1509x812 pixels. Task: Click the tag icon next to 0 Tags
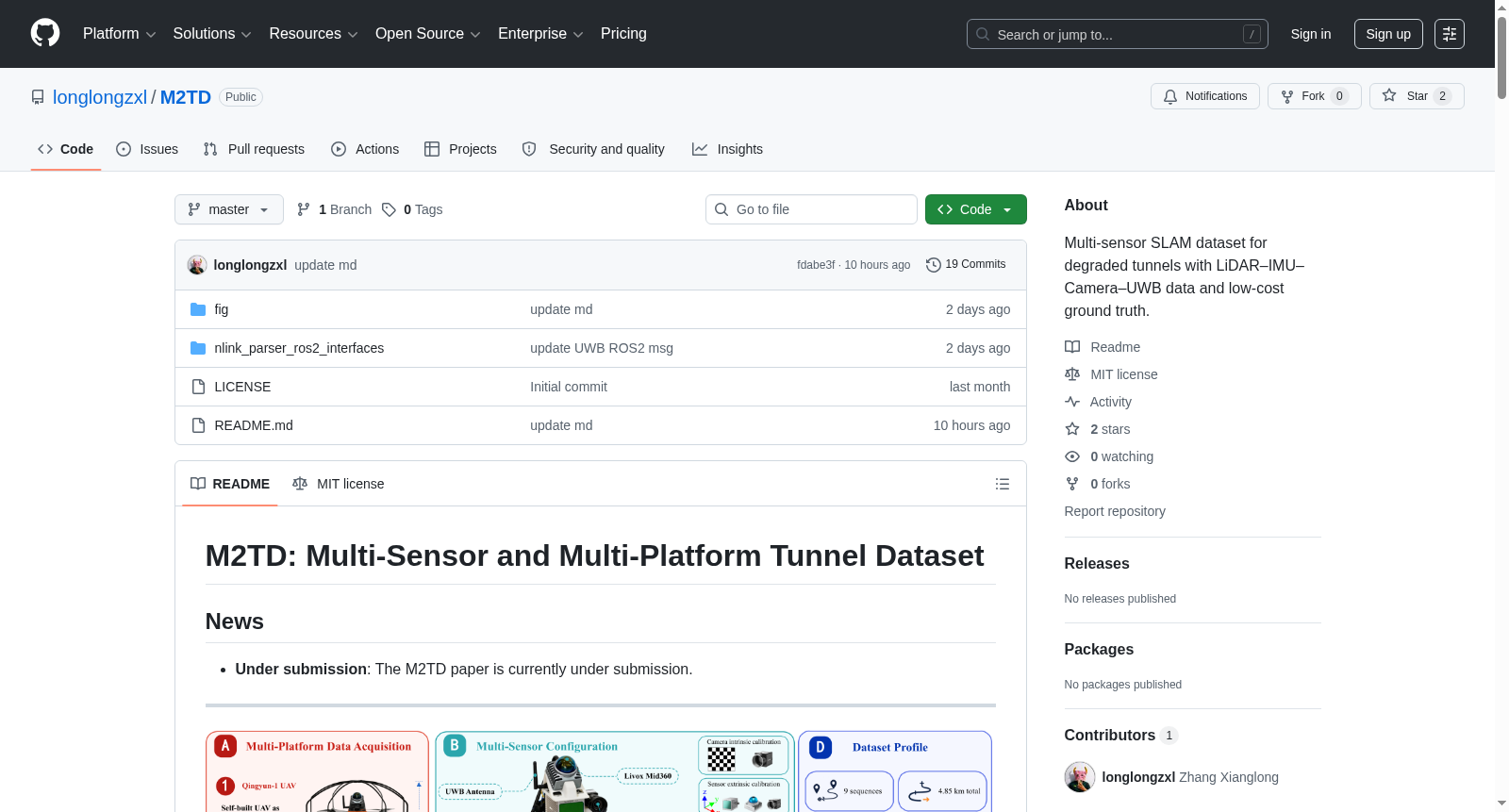click(x=389, y=209)
